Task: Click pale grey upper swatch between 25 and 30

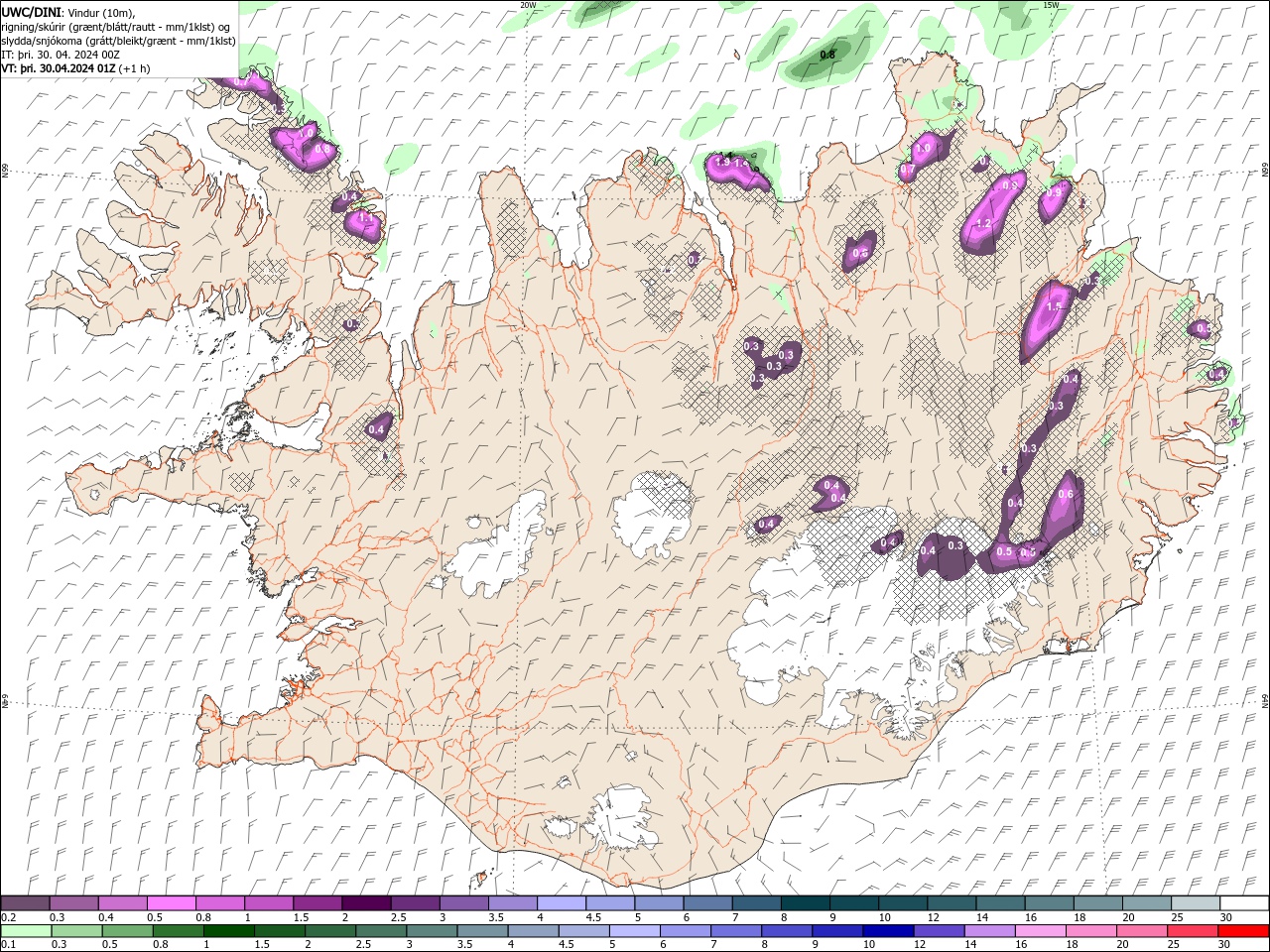Action: 1197,903
